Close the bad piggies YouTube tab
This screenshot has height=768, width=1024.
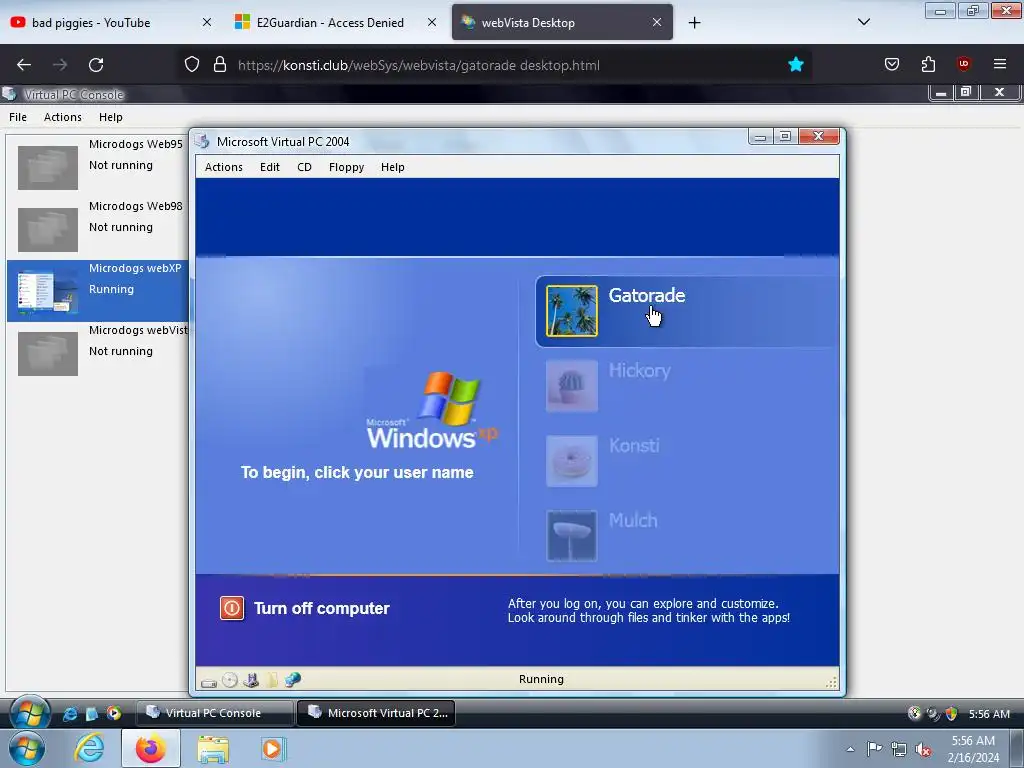point(206,22)
